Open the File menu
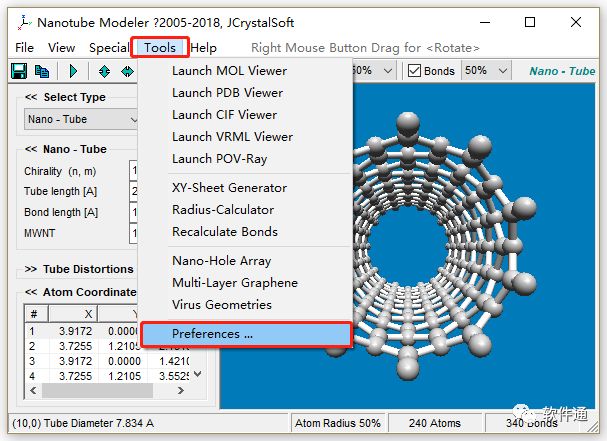 (x=24, y=48)
